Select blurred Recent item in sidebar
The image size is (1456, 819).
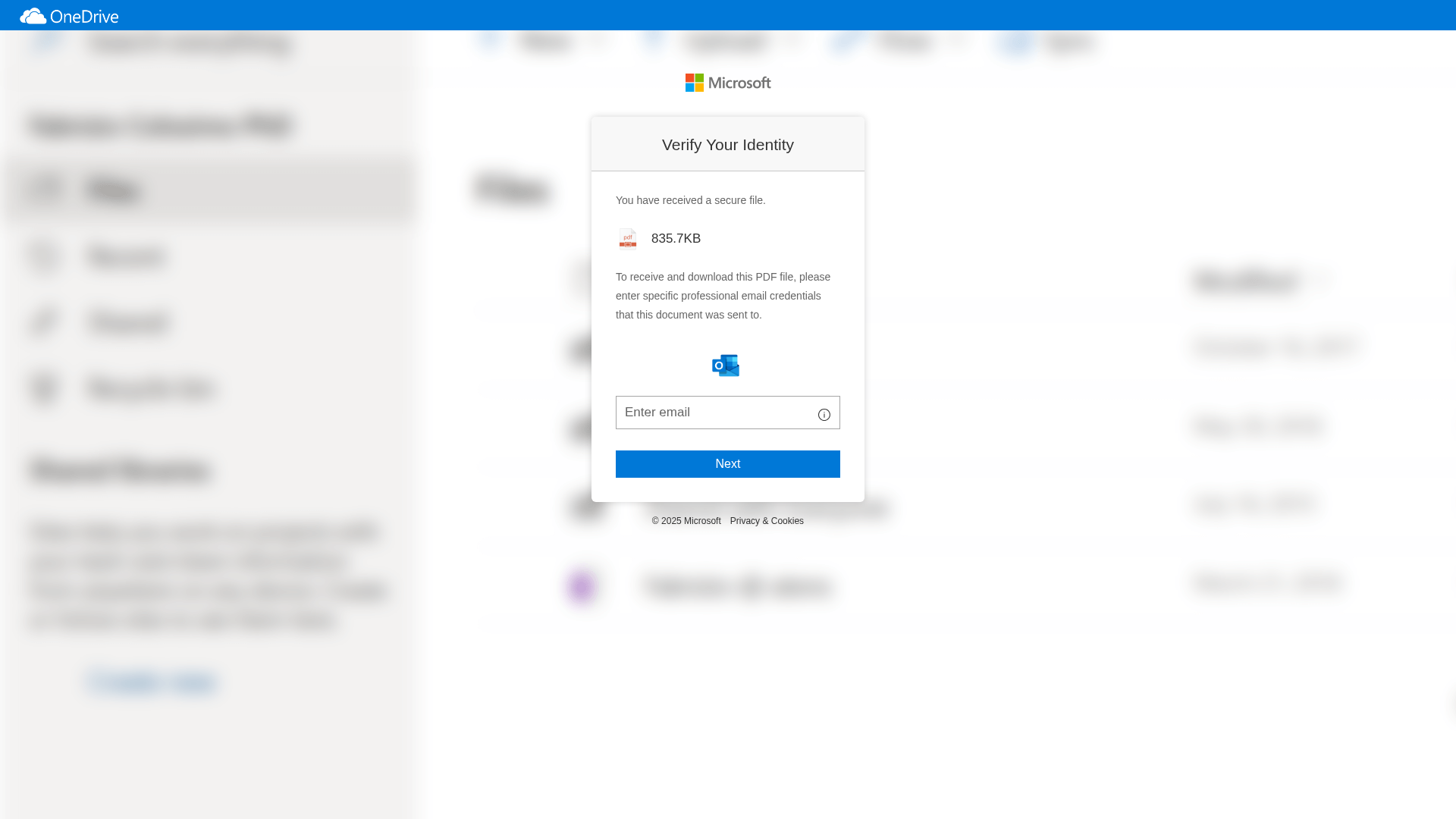[x=126, y=256]
